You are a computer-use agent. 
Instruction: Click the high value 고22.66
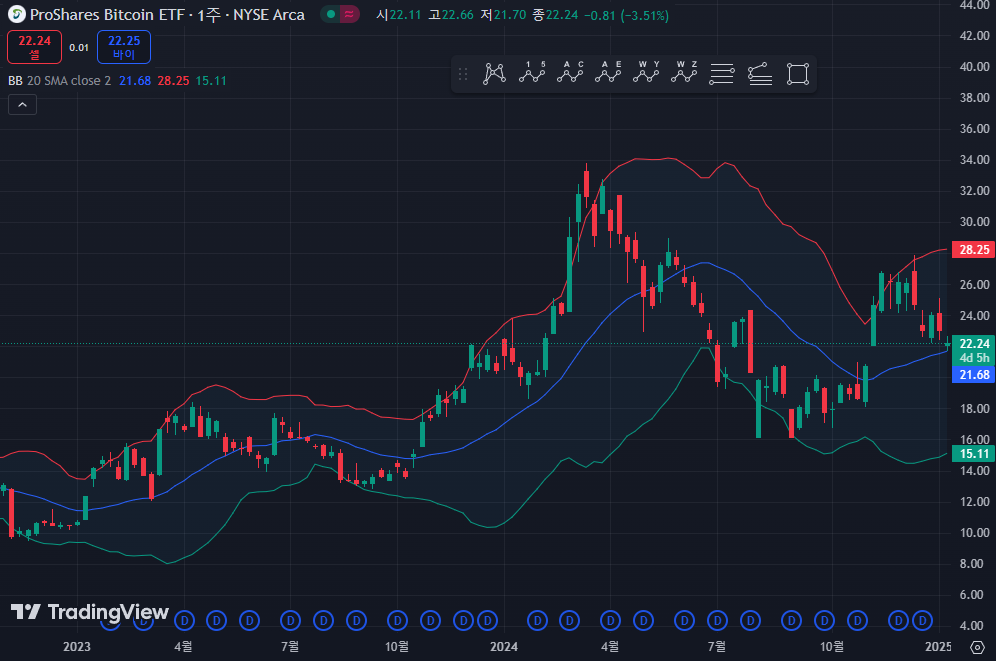pos(451,15)
